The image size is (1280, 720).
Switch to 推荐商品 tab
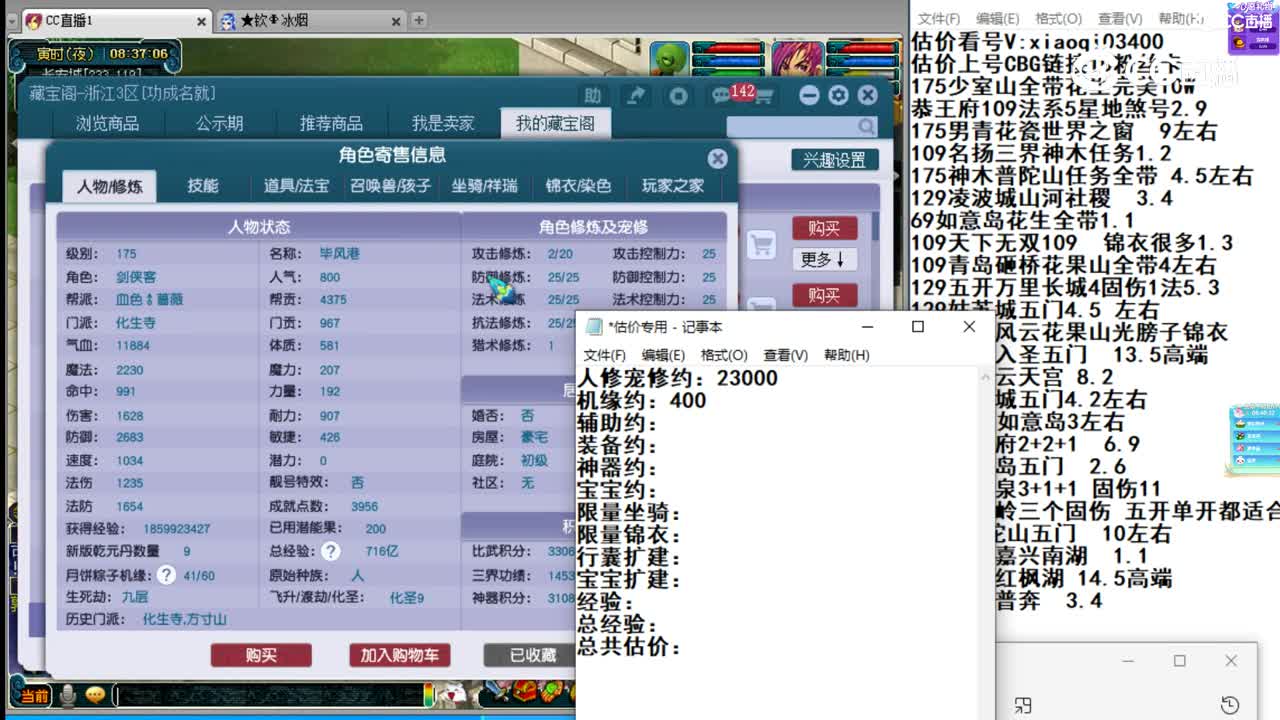click(331, 124)
